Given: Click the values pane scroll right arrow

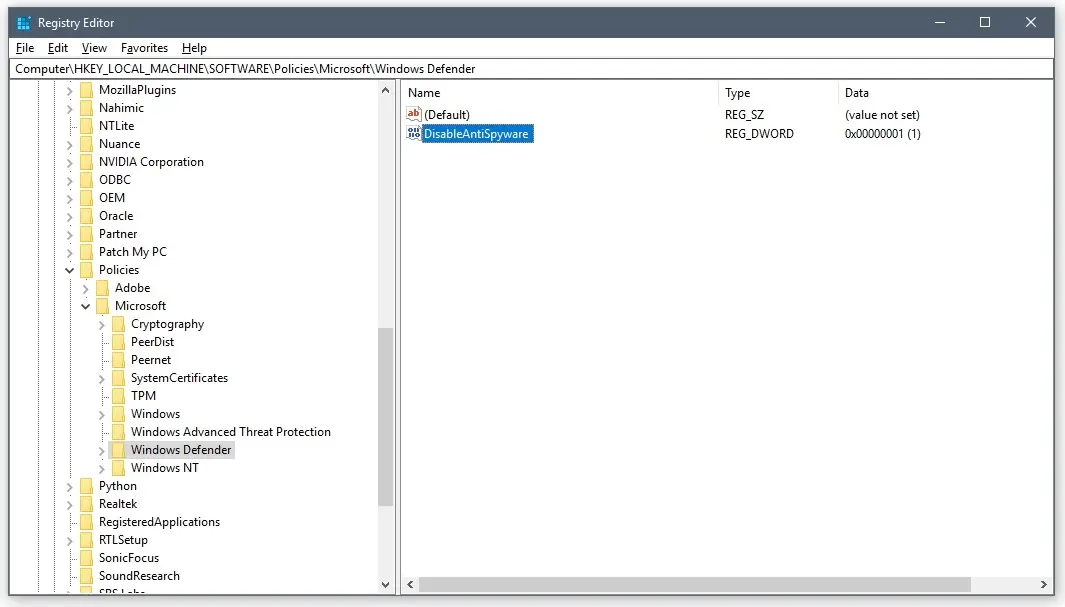Looking at the screenshot, I should coord(1044,585).
